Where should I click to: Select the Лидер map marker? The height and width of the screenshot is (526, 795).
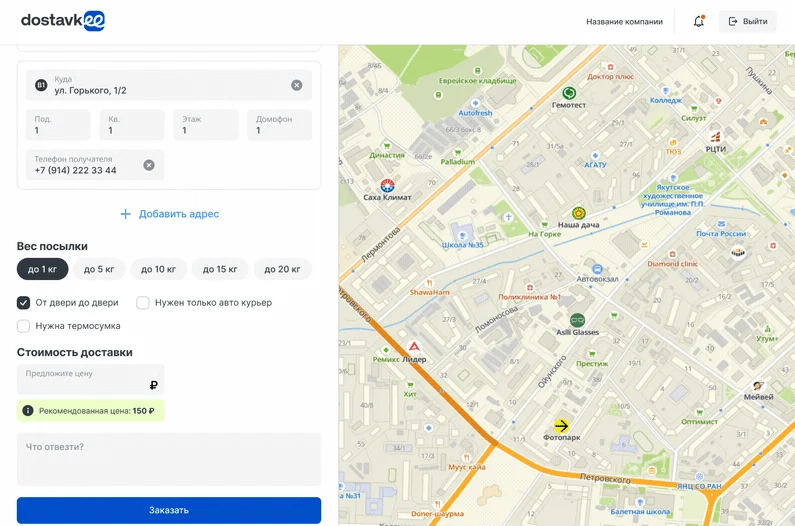[414, 346]
